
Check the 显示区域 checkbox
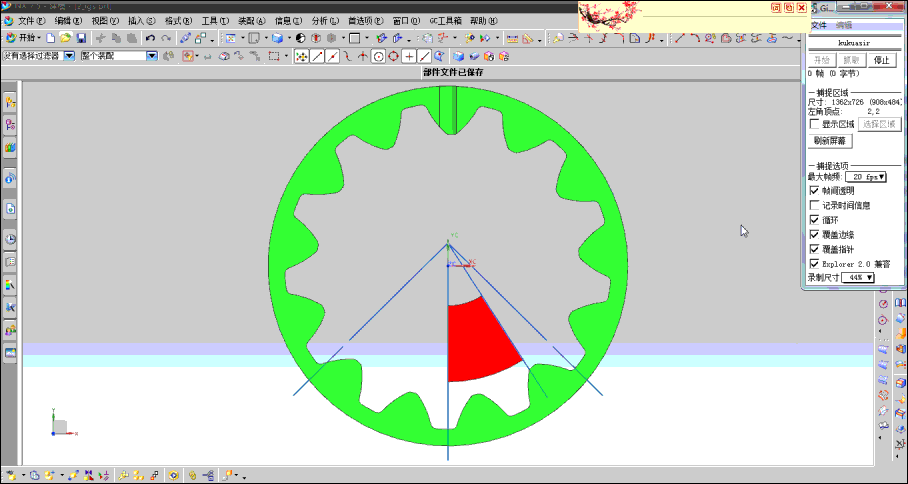(x=815, y=124)
